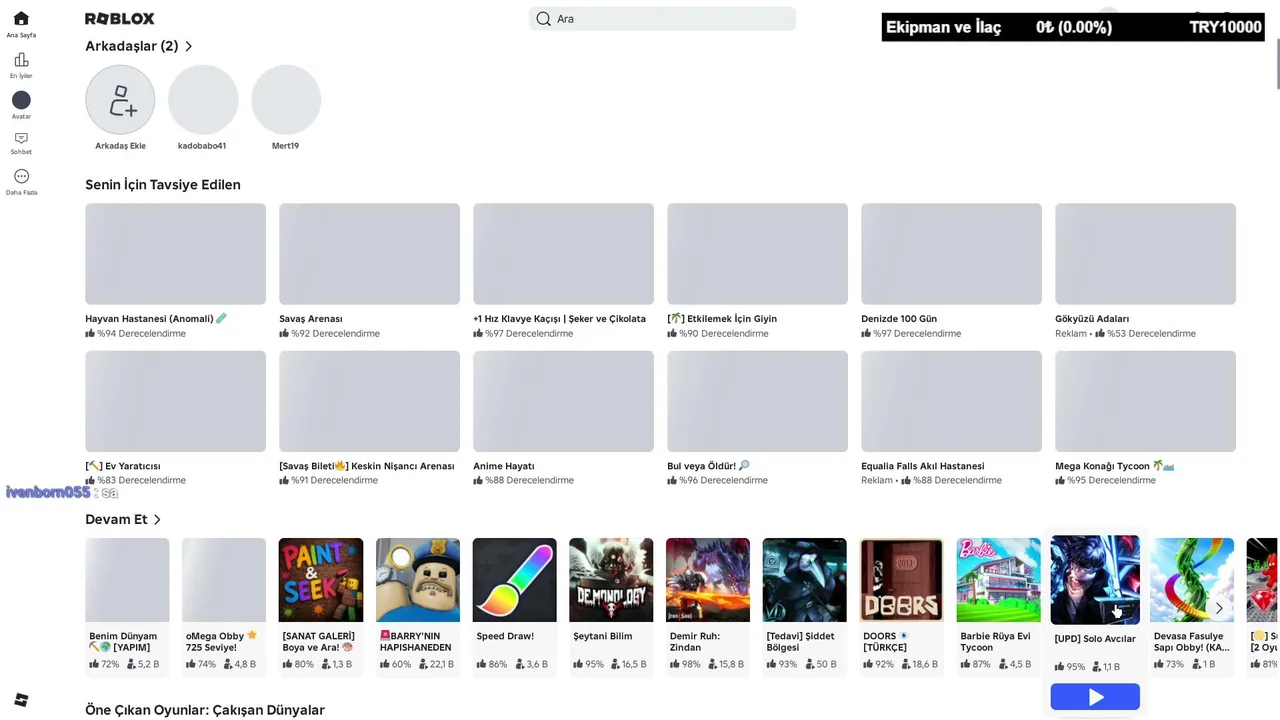This screenshot has height=720, width=1280.
Task: Click Öne Çıkan Oyunlar: Çakışan Dünyalar heading
Action: pos(205,710)
